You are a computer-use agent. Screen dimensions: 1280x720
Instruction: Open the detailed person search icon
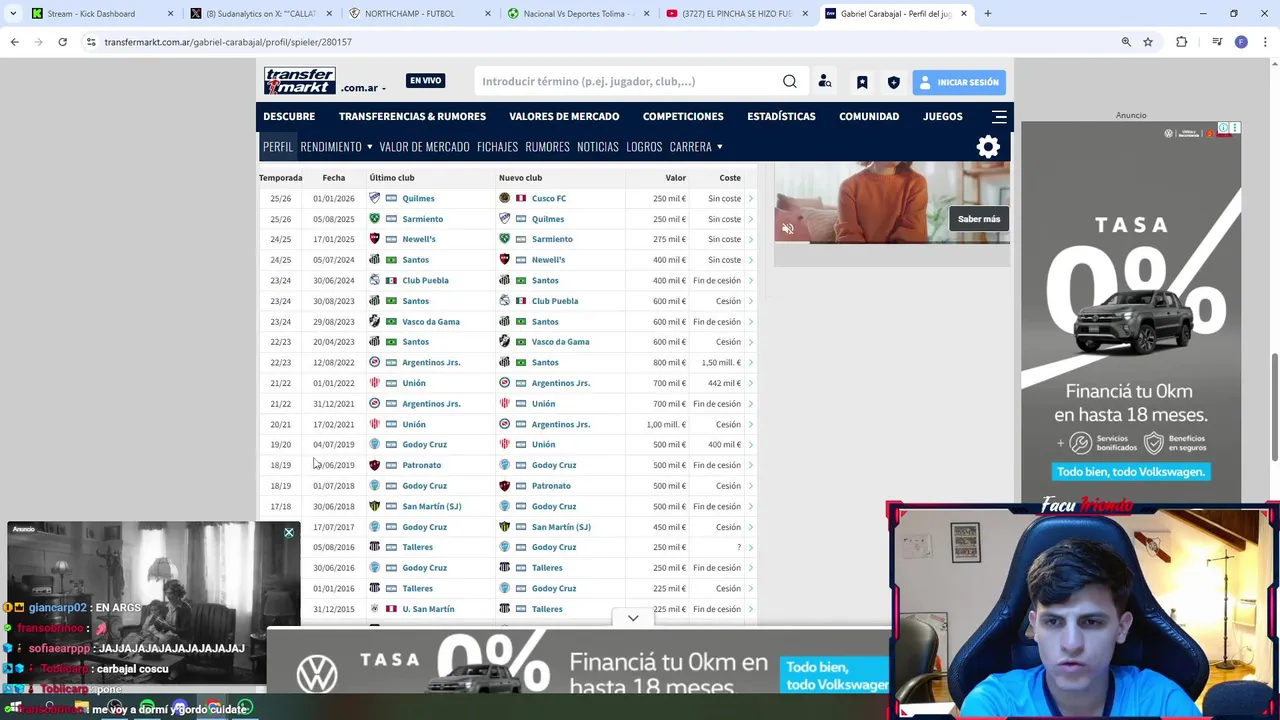825,82
